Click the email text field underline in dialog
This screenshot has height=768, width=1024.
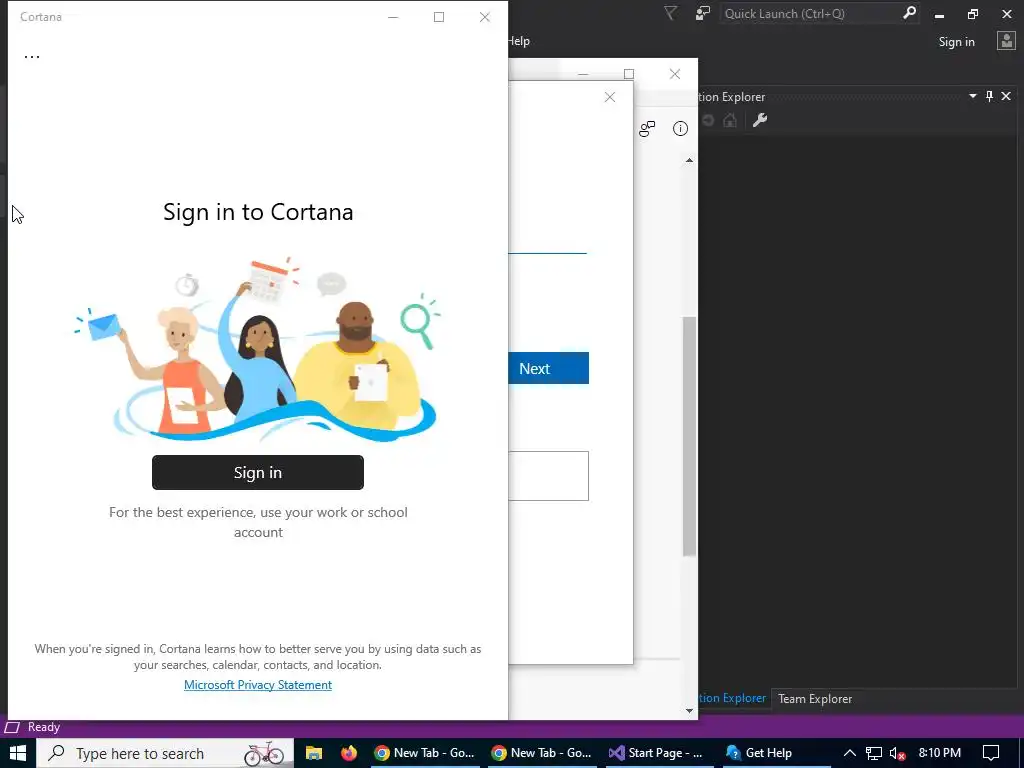click(x=547, y=253)
